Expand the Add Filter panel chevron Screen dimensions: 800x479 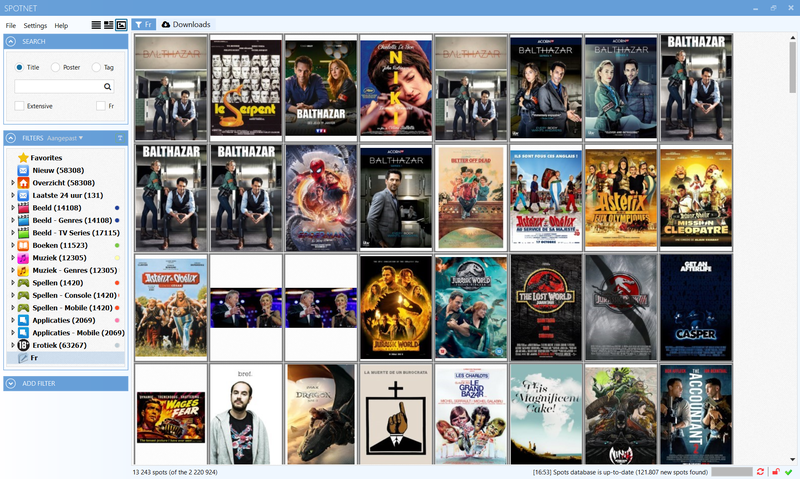point(11,383)
